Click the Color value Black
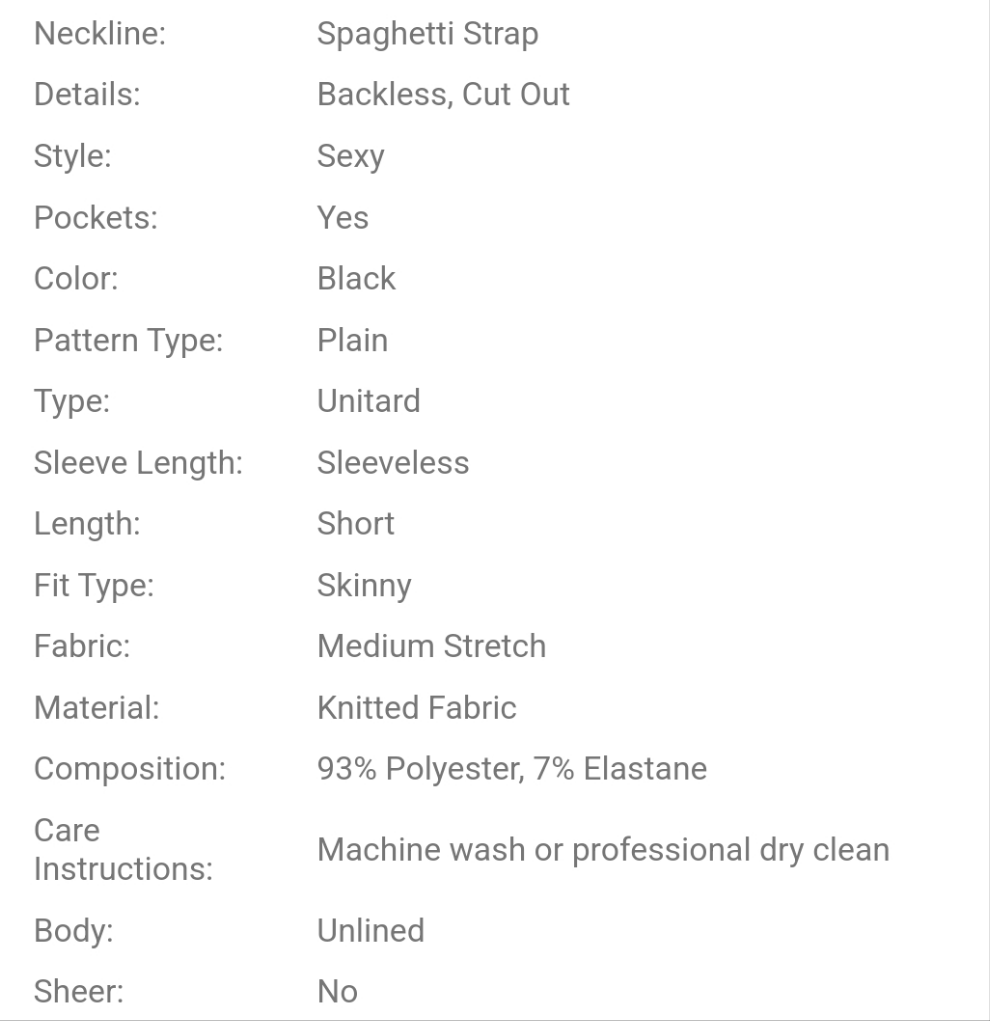The height and width of the screenshot is (1021, 990). 356,278
